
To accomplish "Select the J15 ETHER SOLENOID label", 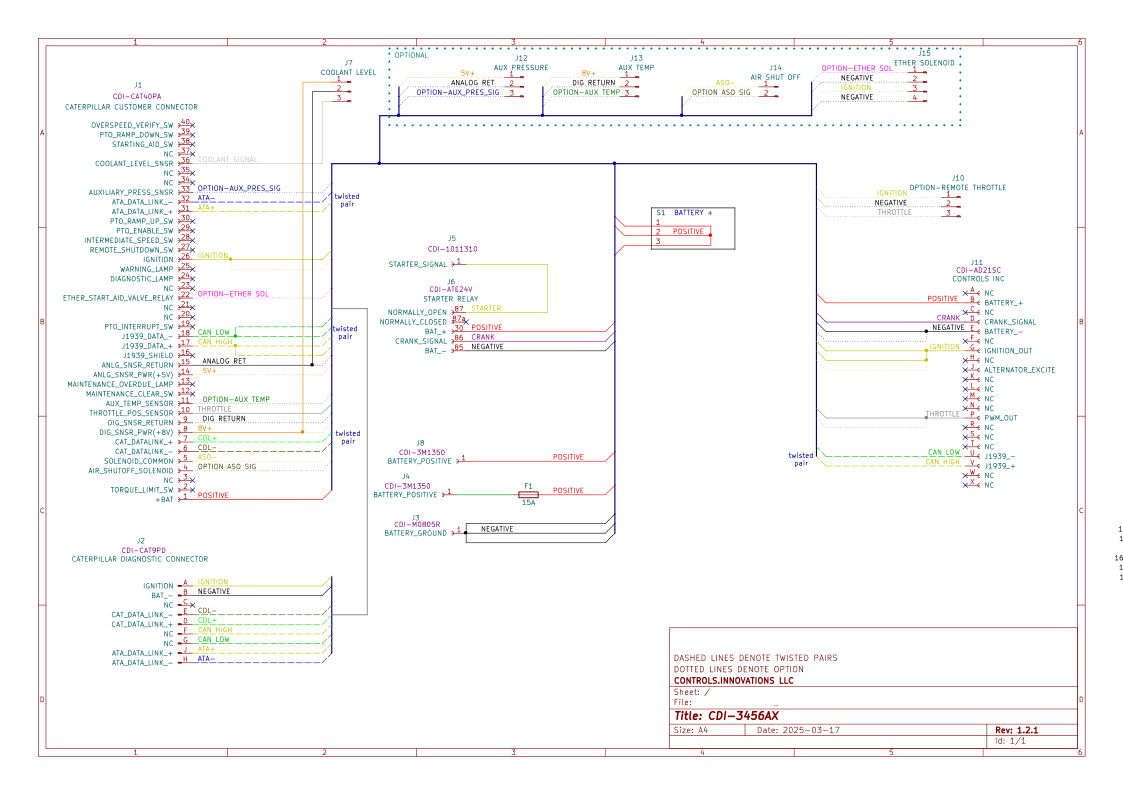I will 925,62.
